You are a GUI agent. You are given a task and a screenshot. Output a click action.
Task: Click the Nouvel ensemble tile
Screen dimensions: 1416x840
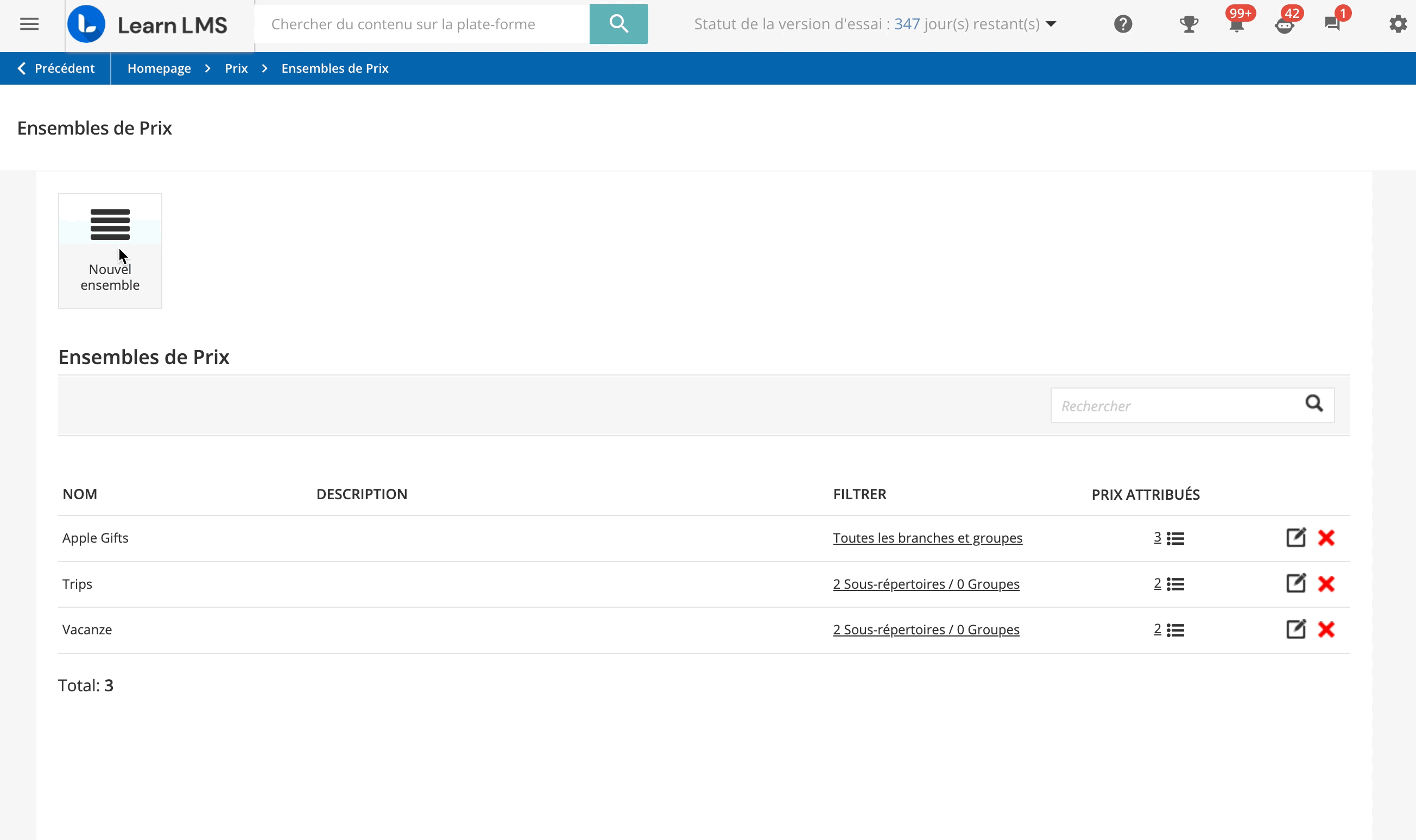[110, 251]
